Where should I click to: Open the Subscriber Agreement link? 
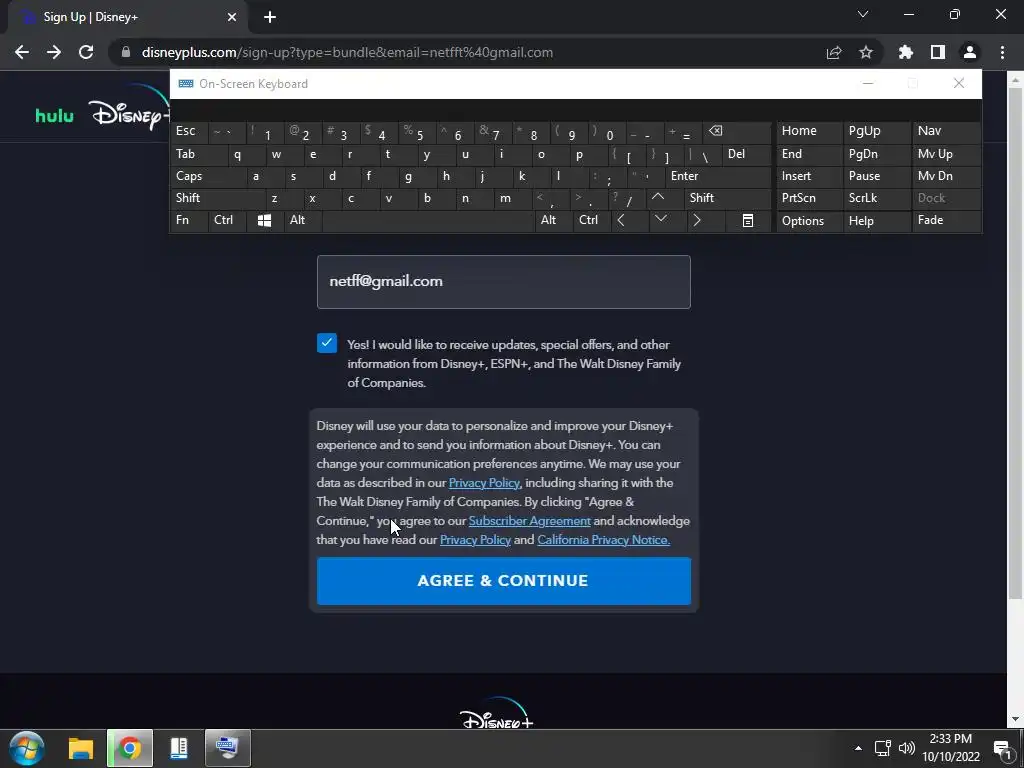[x=530, y=521]
